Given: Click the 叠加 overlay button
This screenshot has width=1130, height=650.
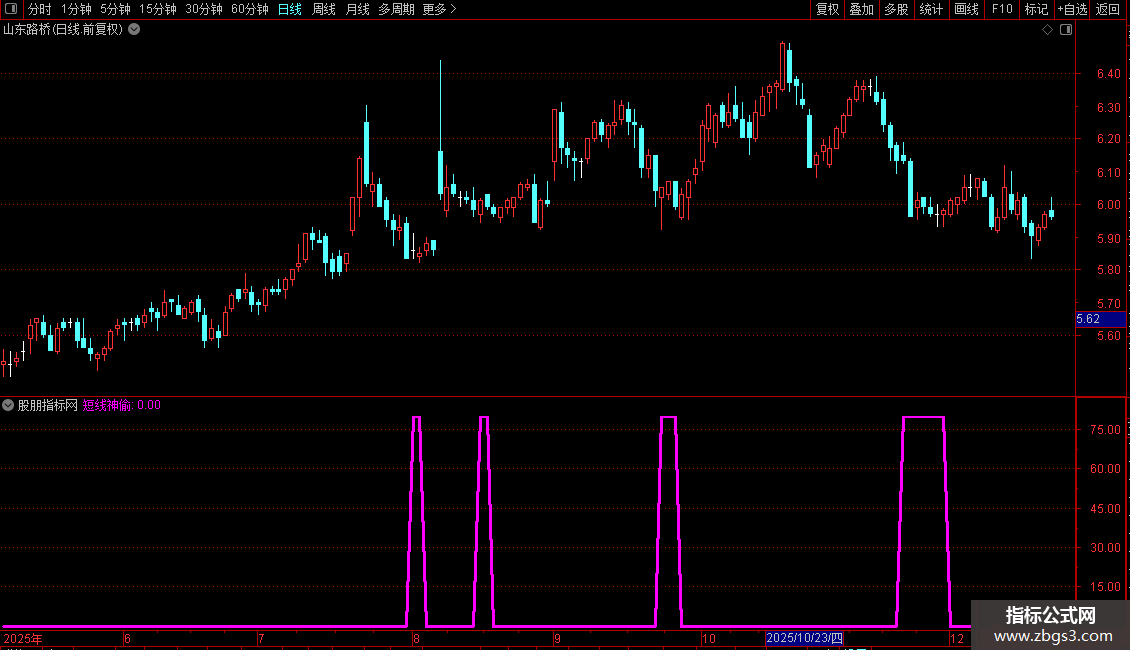Looking at the screenshot, I should [x=861, y=9].
